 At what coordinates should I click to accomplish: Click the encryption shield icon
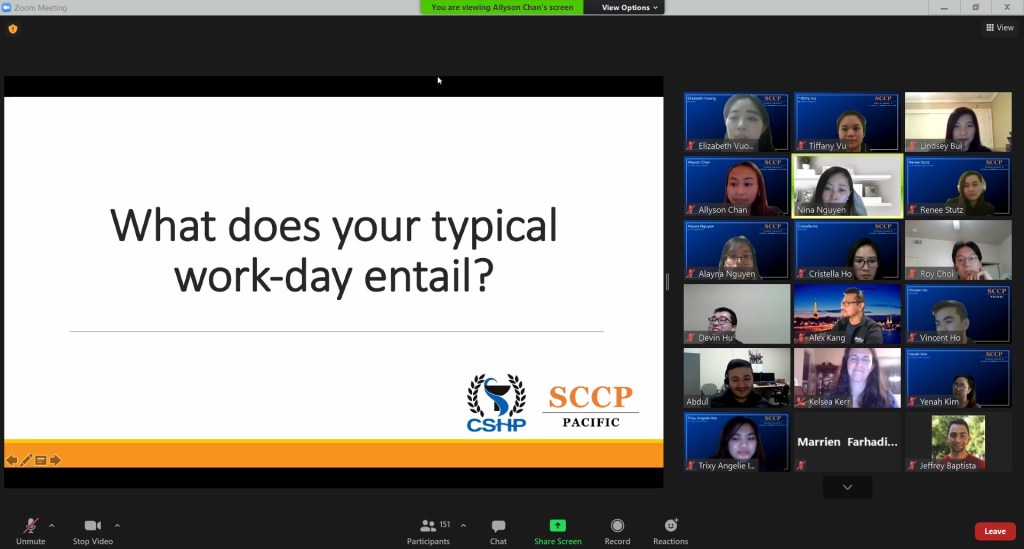click(x=13, y=29)
